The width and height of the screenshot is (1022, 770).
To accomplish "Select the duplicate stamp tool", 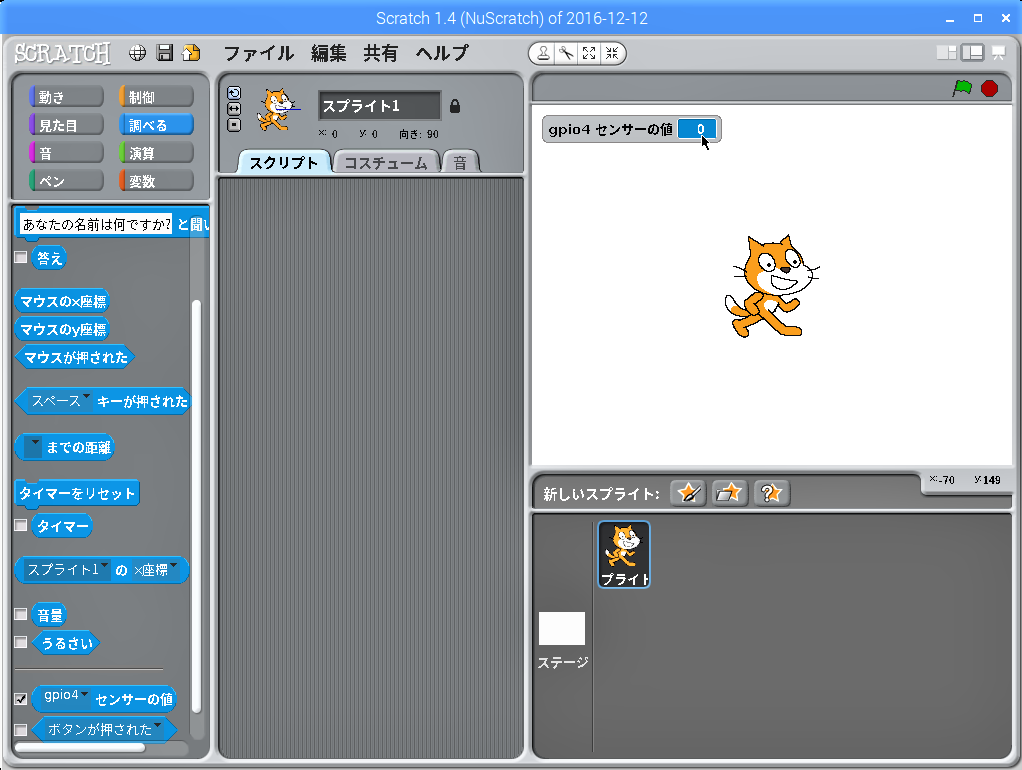I will (543, 53).
